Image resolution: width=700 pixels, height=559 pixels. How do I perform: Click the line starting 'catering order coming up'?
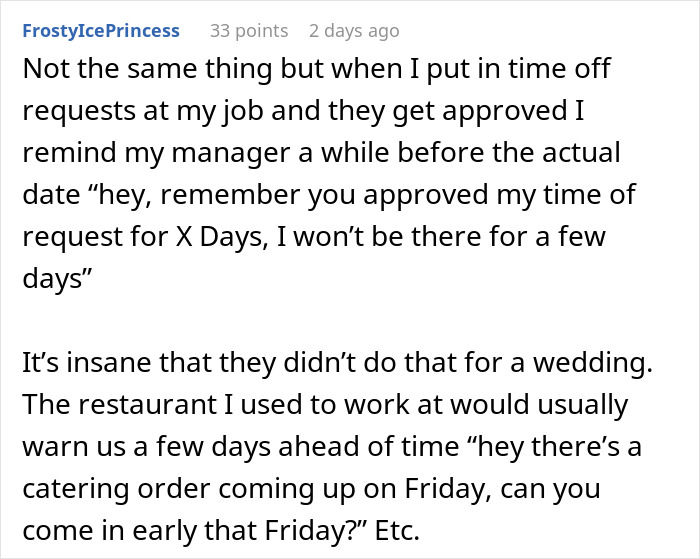pyautogui.click(x=311, y=489)
